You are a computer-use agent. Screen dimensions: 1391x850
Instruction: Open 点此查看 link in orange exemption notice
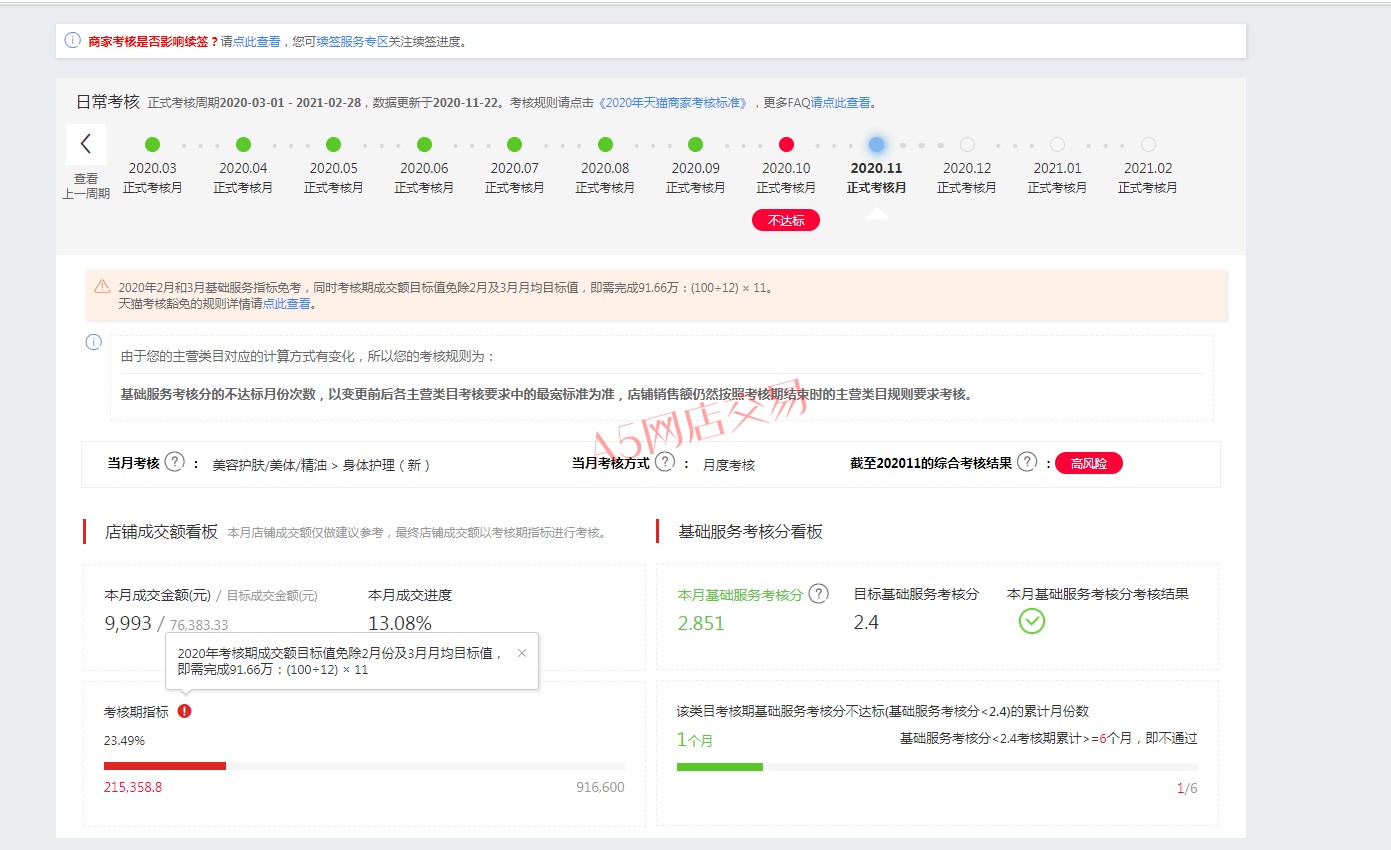(x=287, y=304)
